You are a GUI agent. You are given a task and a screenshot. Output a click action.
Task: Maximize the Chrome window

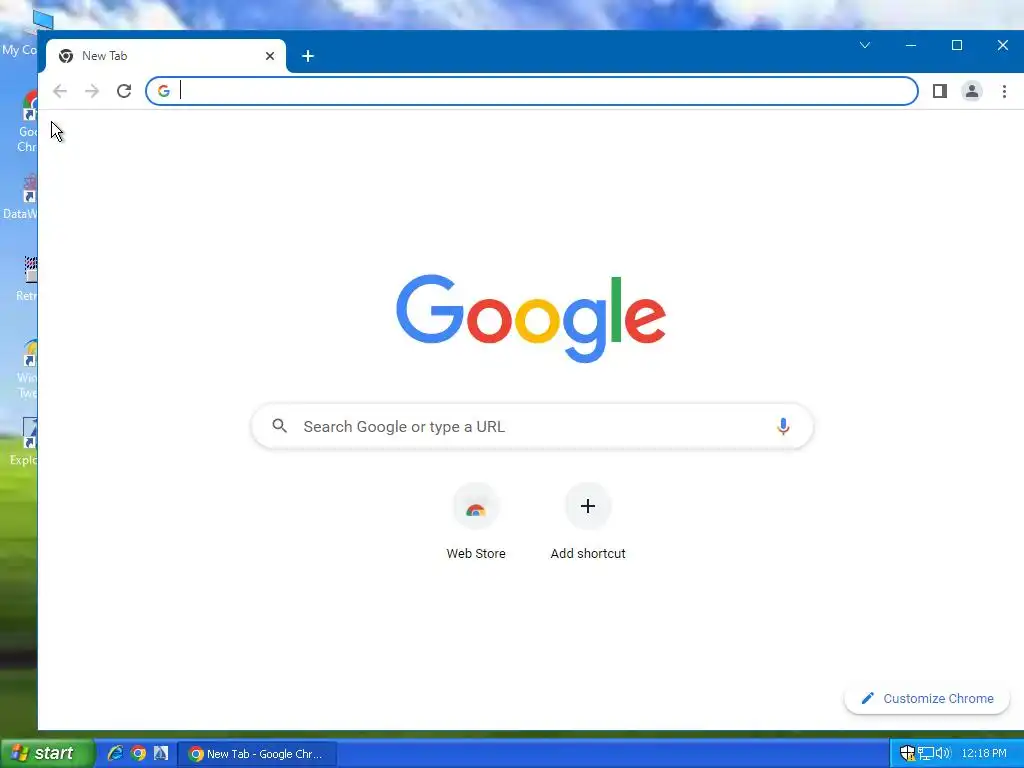(x=957, y=45)
